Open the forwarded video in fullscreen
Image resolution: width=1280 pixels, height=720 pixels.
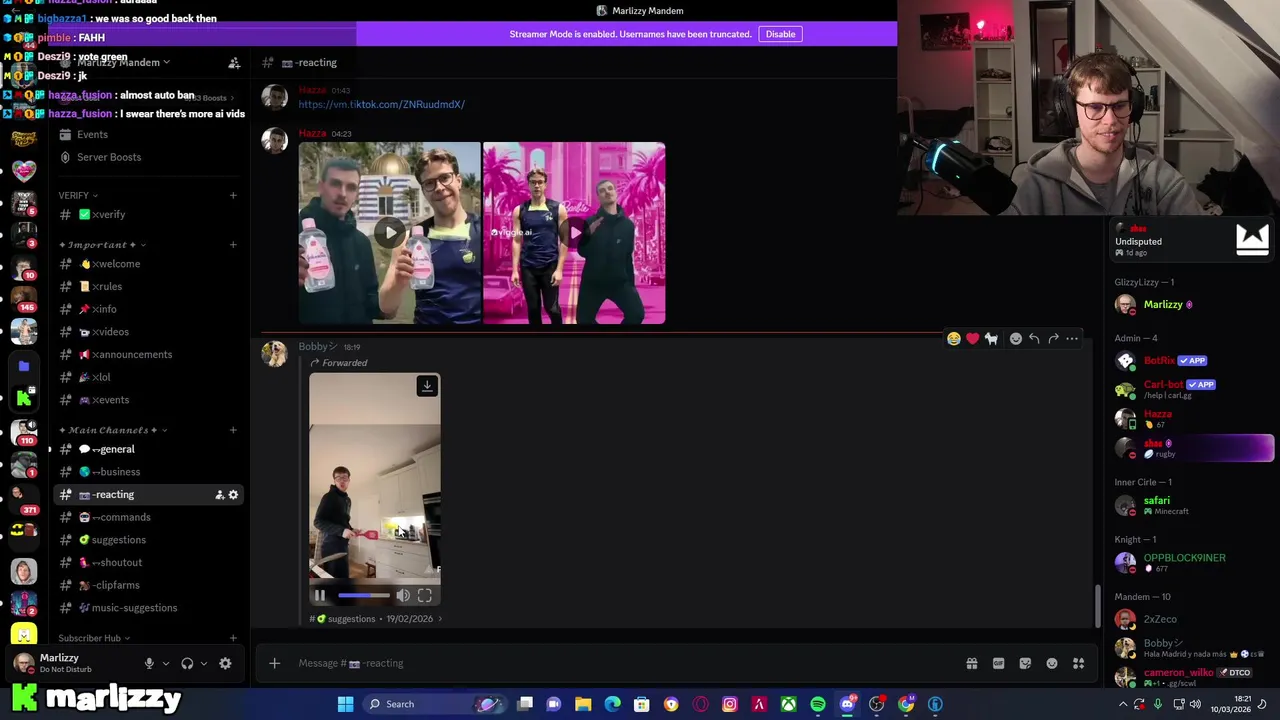coord(425,596)
